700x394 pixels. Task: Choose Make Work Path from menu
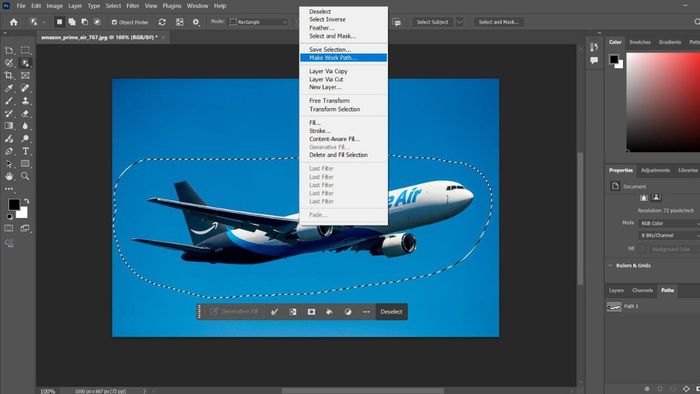[343, 58]
